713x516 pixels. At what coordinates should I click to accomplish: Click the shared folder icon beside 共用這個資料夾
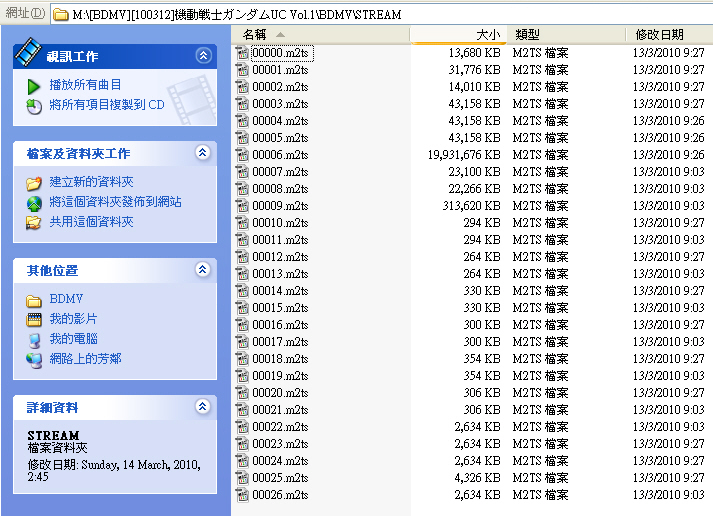click(x=34, y=223)
